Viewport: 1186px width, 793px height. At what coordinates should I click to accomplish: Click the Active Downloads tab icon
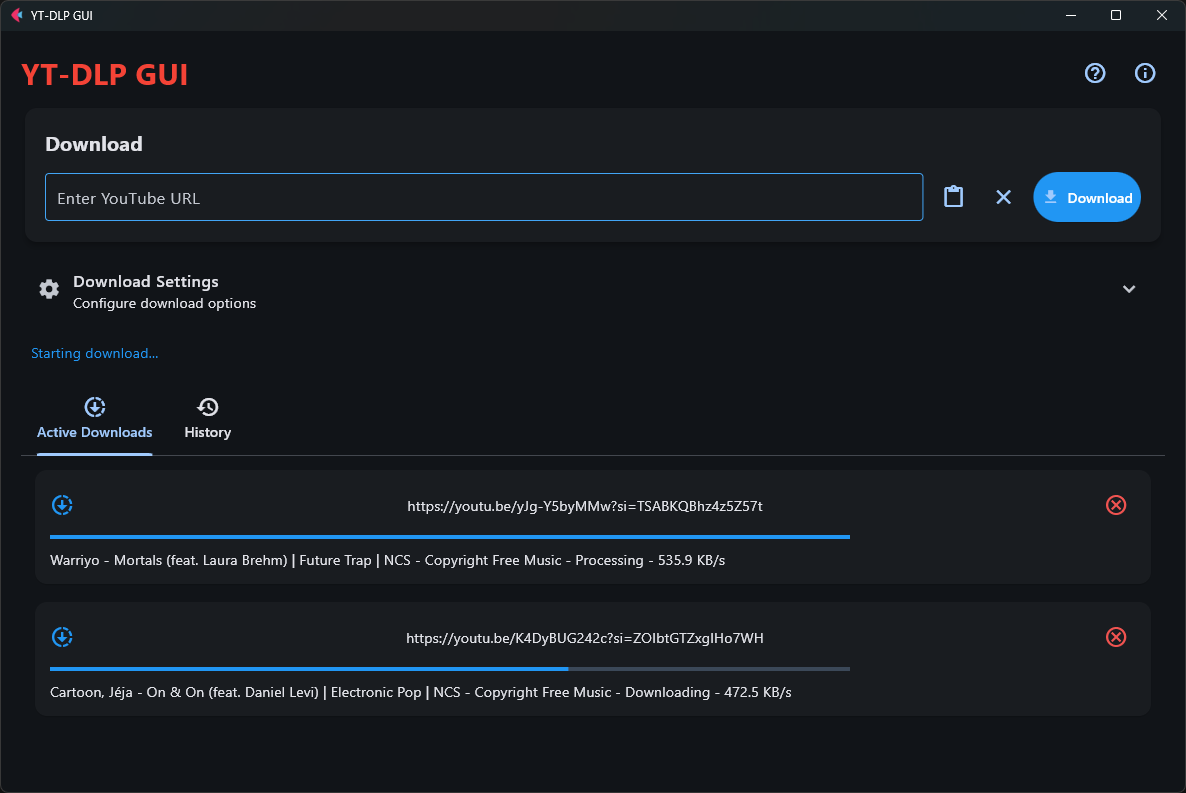coord(94,407)
